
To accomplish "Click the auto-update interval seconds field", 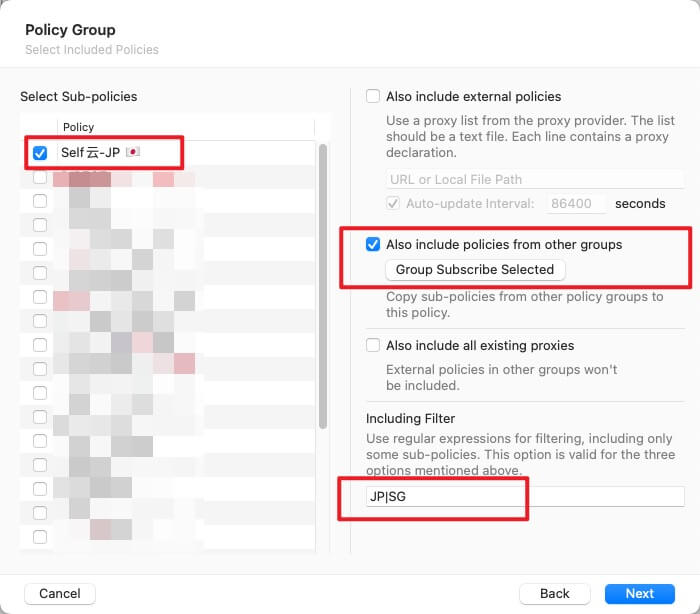I will [x=576, y=203].
